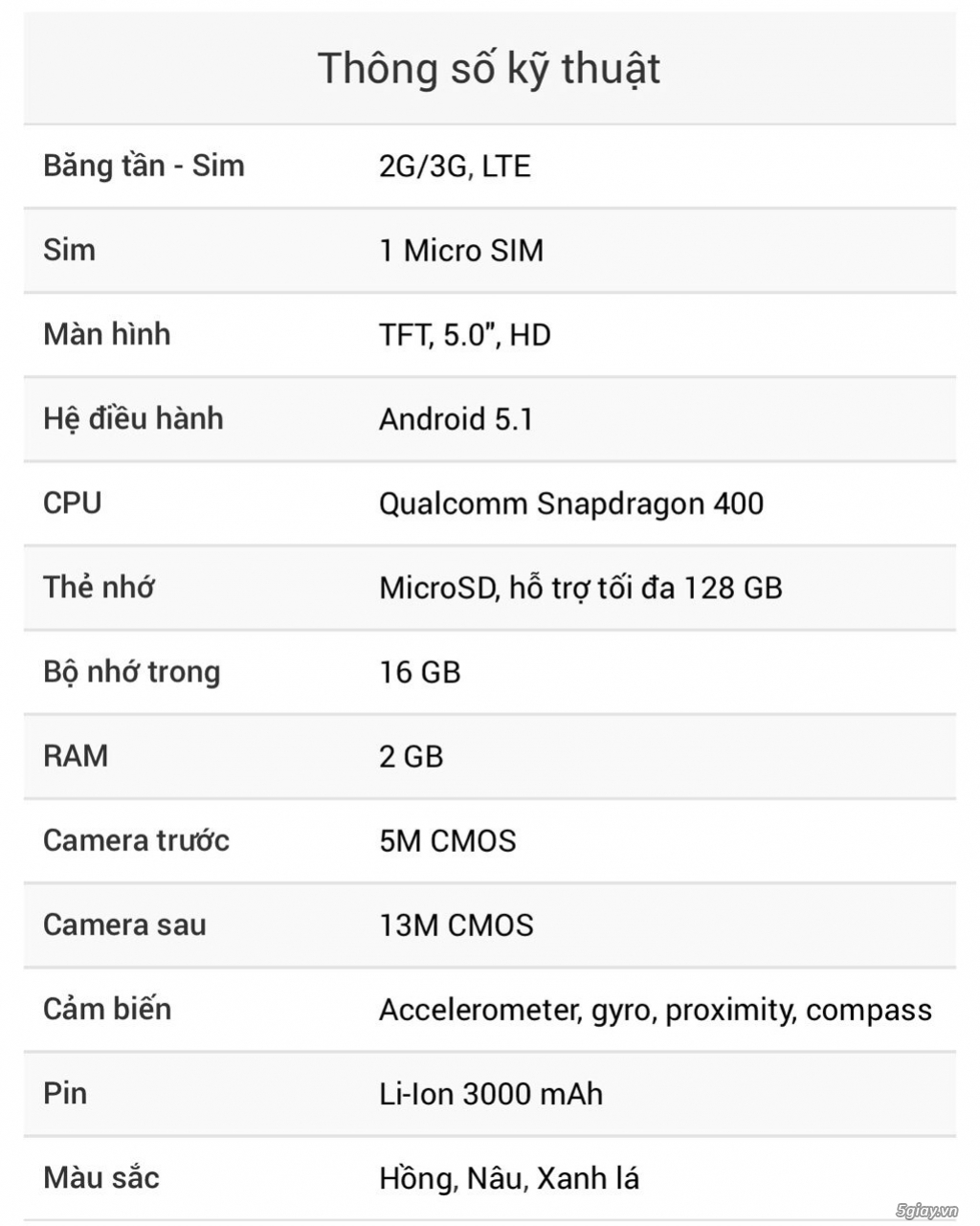Select TFT, 5.0", HD text

(x=465, y=335)
